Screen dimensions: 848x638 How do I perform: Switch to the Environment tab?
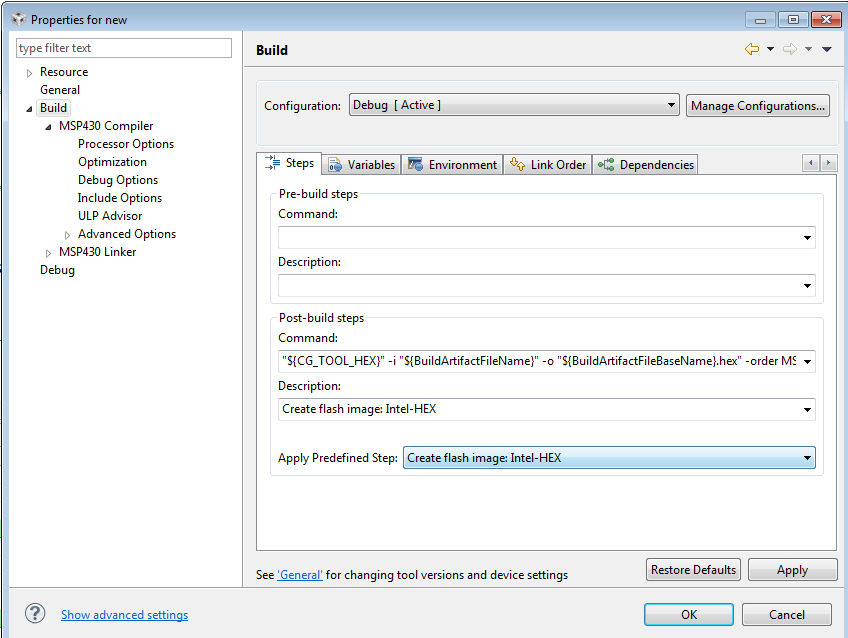[x=452, y=164]
